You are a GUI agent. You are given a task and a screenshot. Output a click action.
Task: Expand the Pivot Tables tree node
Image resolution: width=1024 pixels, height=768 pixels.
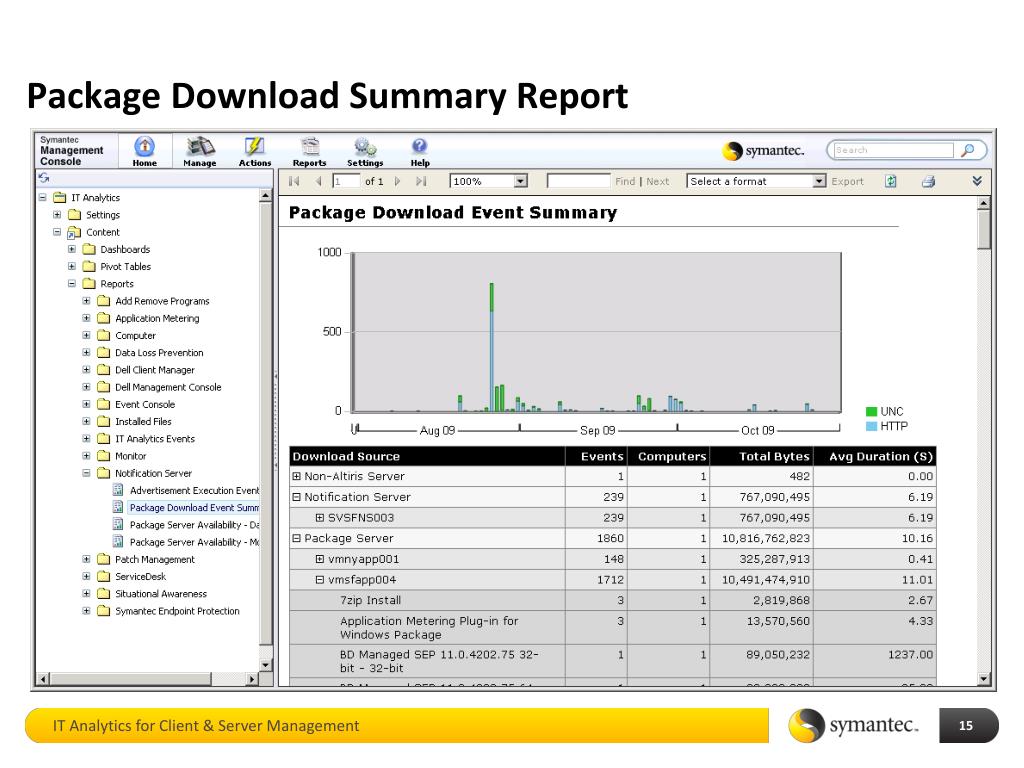click(x=72, y=266)
